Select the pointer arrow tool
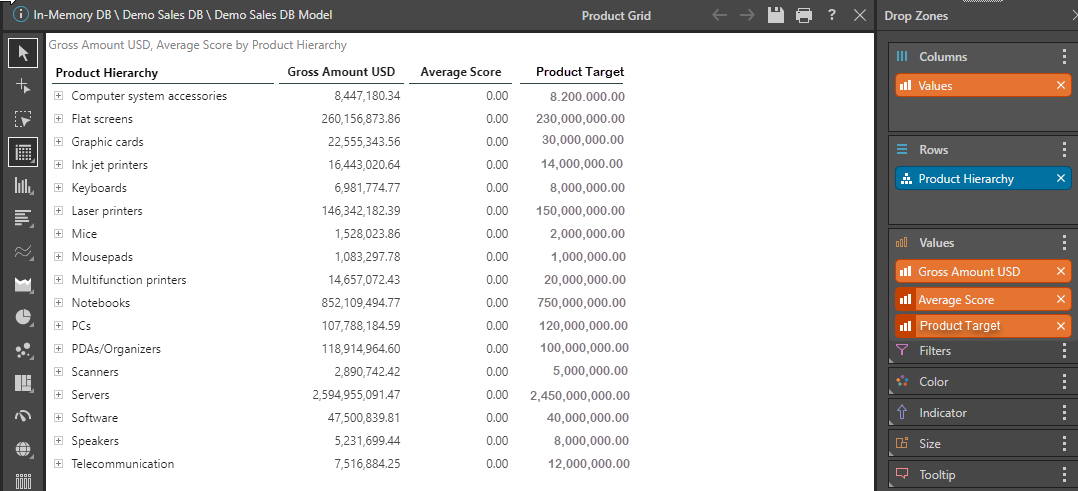The image size is (1078, 491). pyautogui.click(x=23, y=53)
